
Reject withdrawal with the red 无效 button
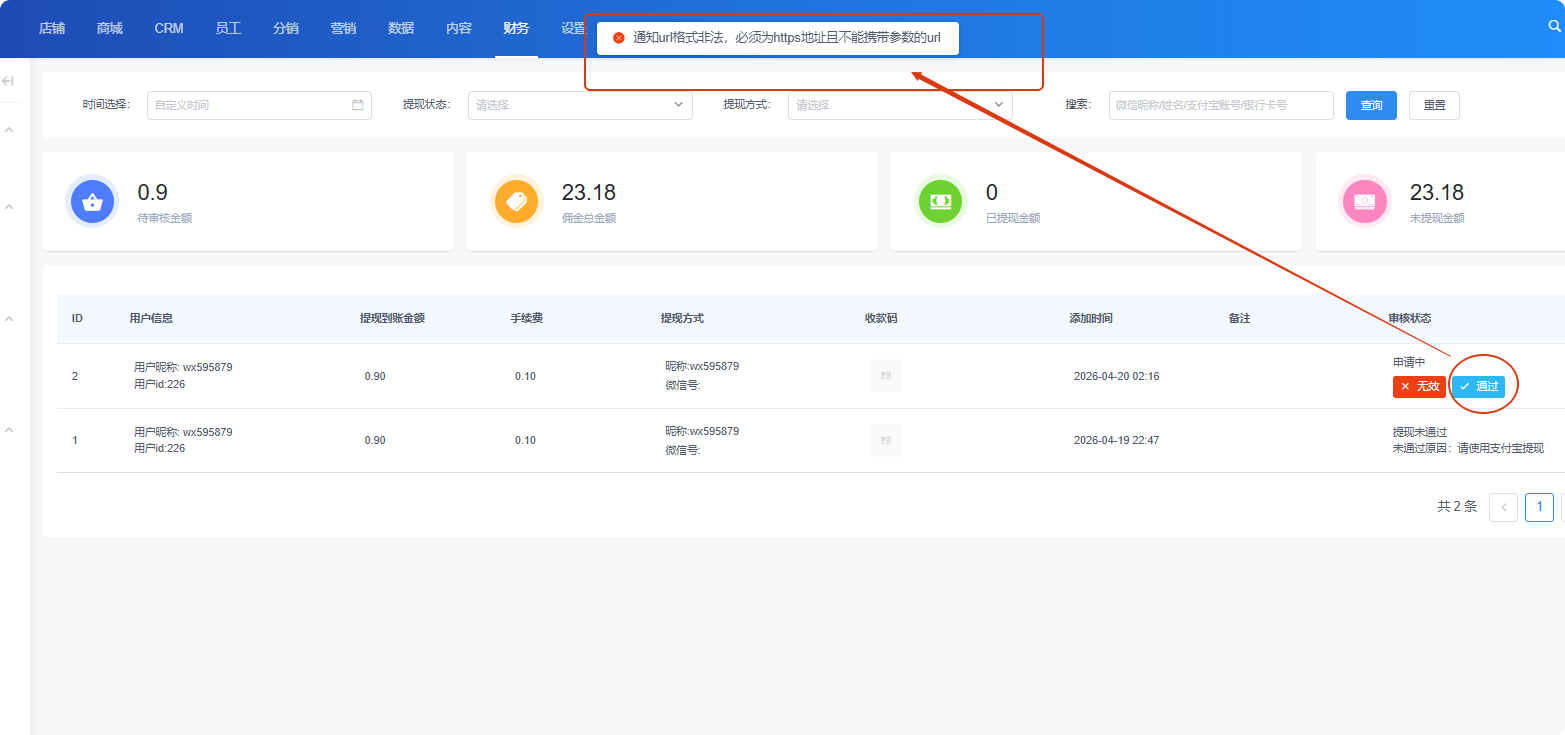pyautogui.click(x=1419, y=386)
